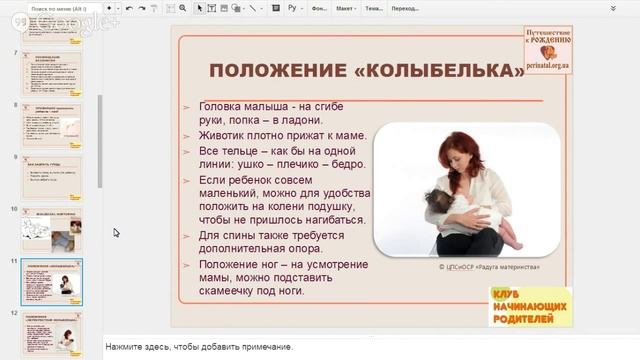
Task: Click bullet 'Положение ног – на усмотрение'
Action: (x=284, y=264)
